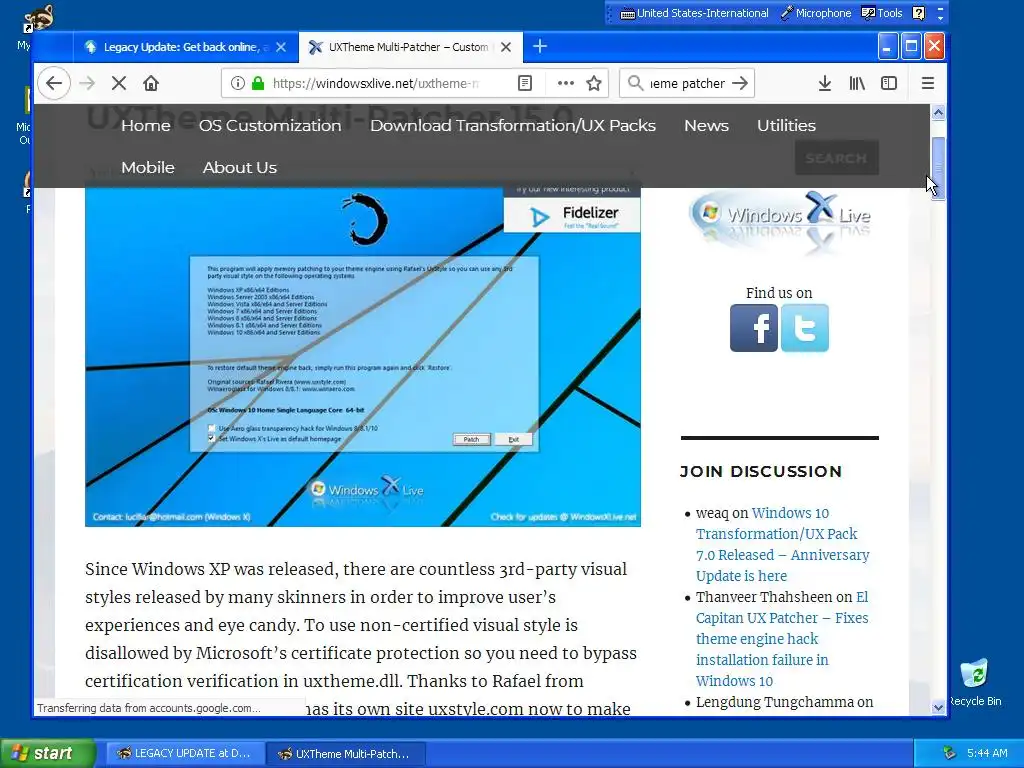The width and height of the screenshot is (1024, 768).
Task: Open Microphone in language bar
Action: pos(816,13)
